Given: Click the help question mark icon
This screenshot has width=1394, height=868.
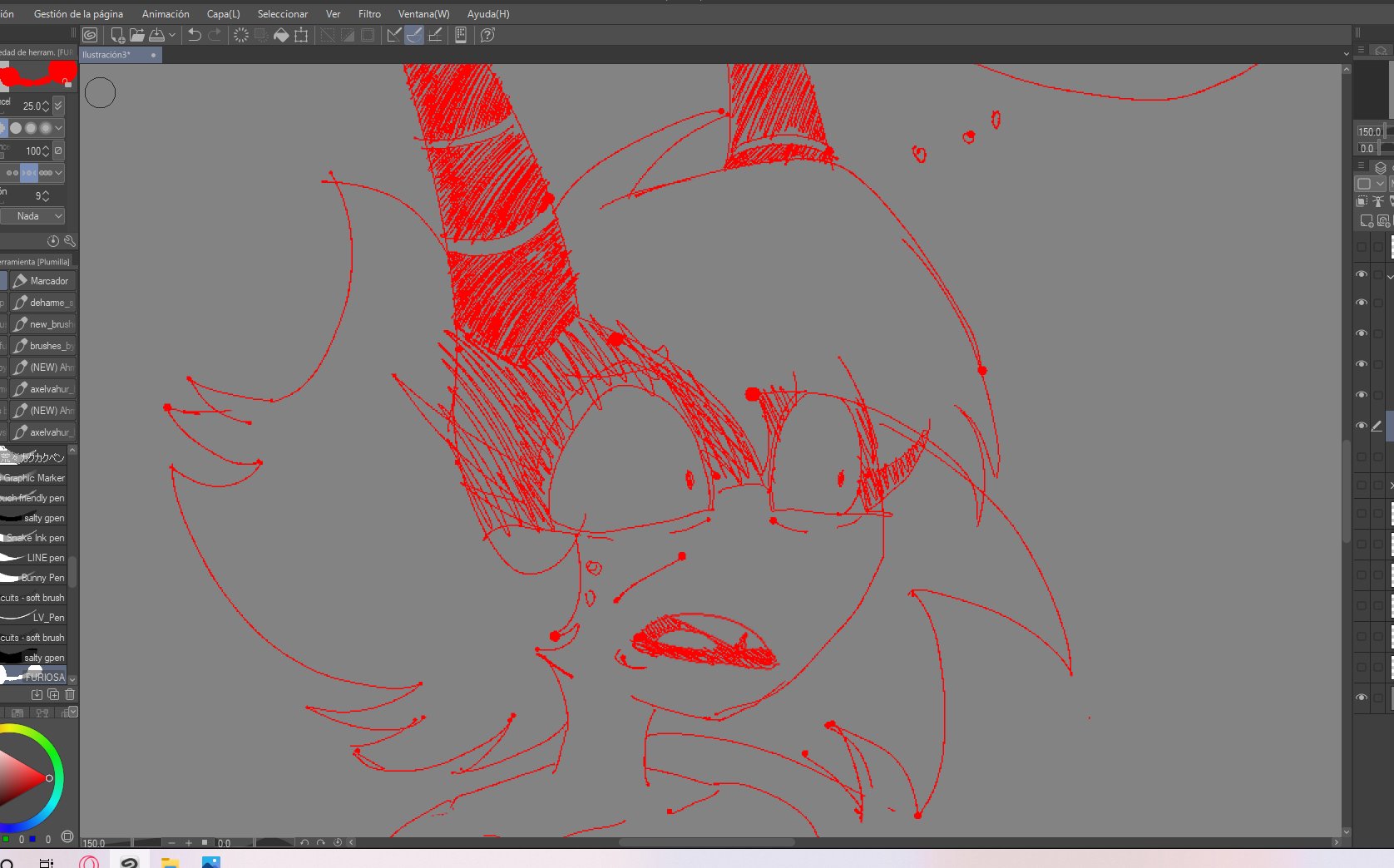Looking at the screenshot, I should click(487, 35).
